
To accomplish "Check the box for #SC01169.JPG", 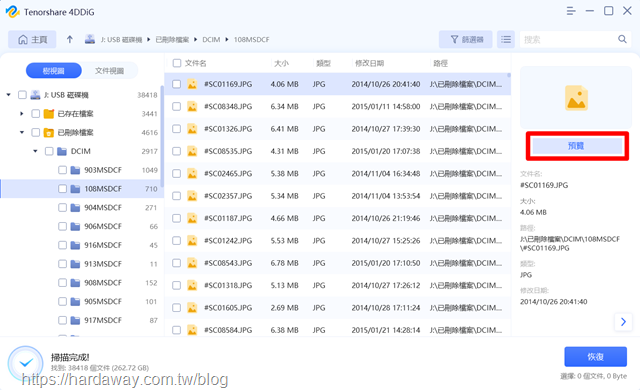I will (176, 84).
